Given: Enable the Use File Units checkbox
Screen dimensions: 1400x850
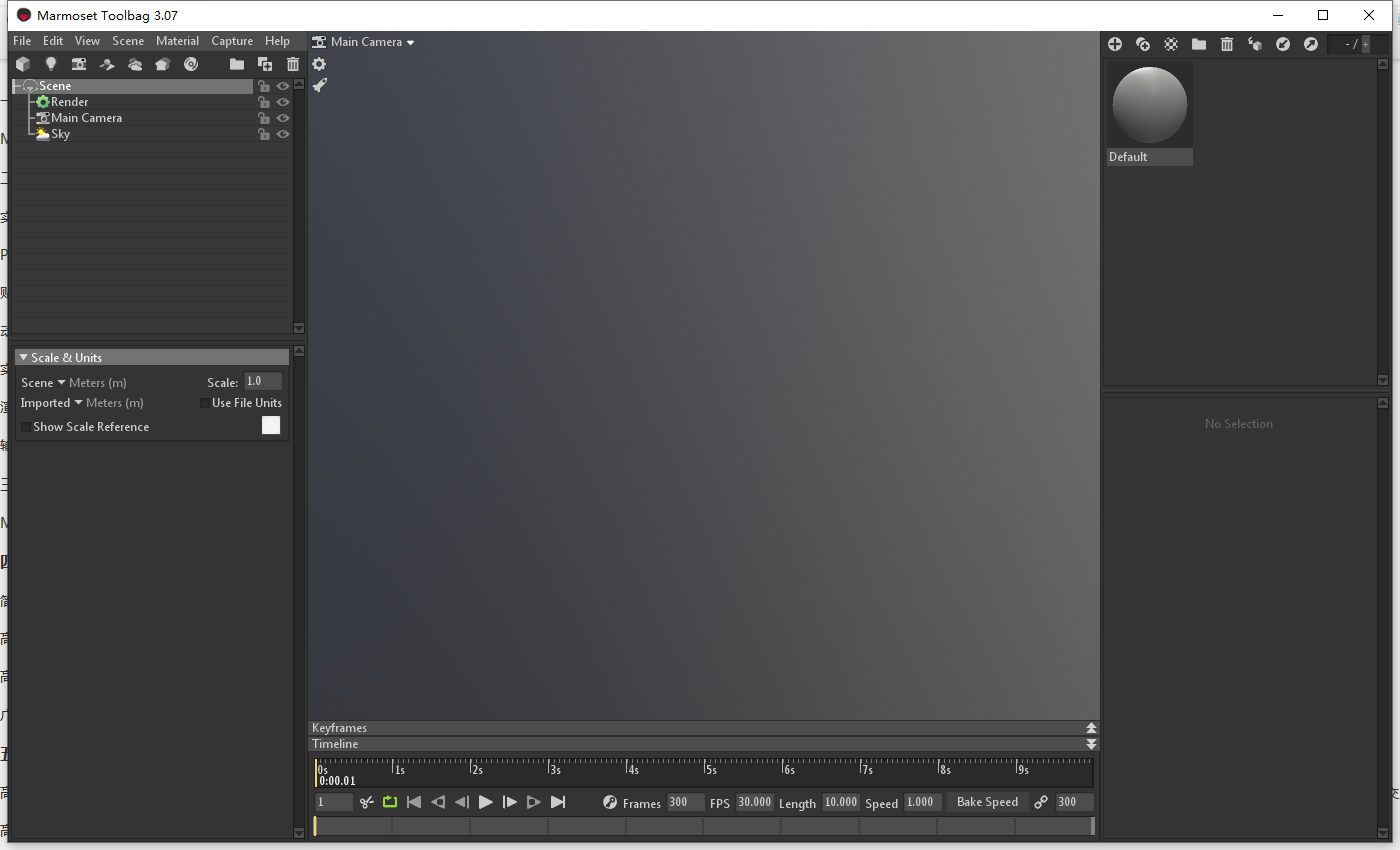Looking at the screenshot, I should pyautogui.click(x=204, y=403).
